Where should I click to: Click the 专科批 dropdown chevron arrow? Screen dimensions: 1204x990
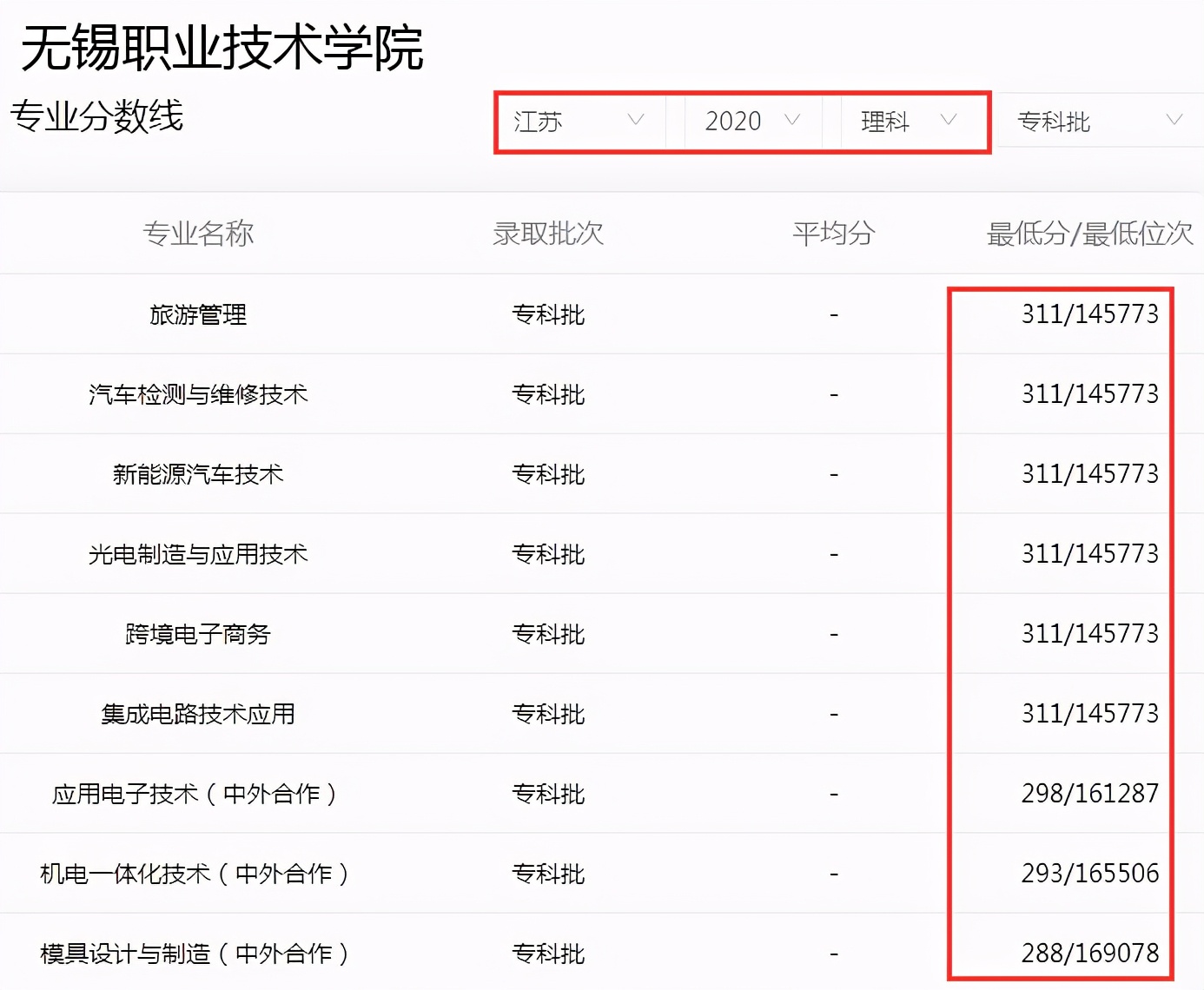pyautogui.click(x=1174, y=121)
